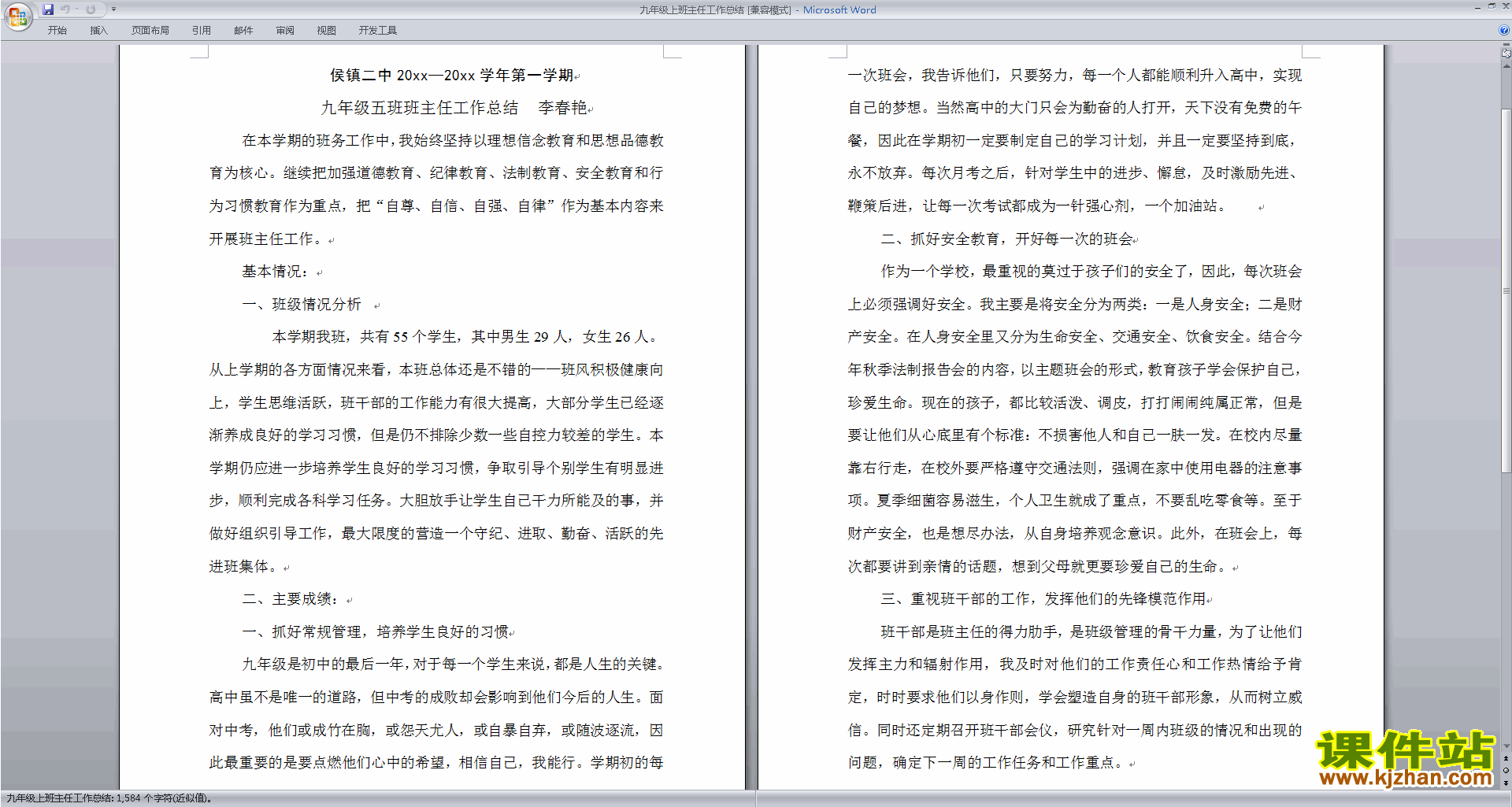Viewport: 1512px width, 807px height.
Task: Click the line 基本情况：
Action: (275, 272)
